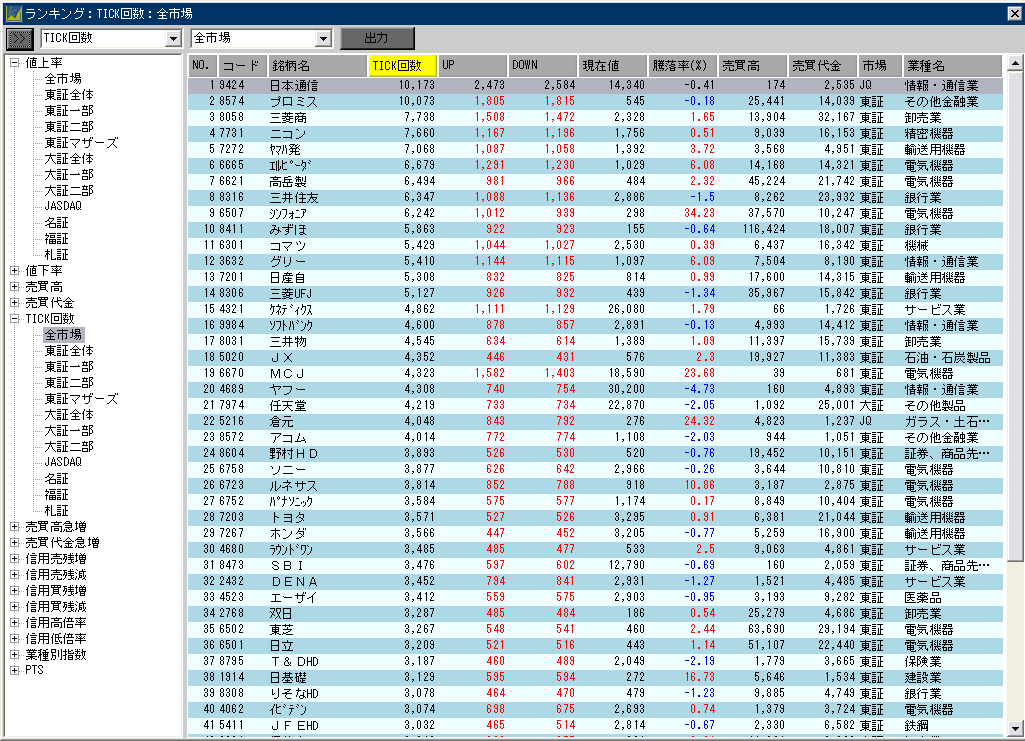The image size is (1025, 741).
Task: Select the グリー stock row
Action: click(x=596, y=261)
